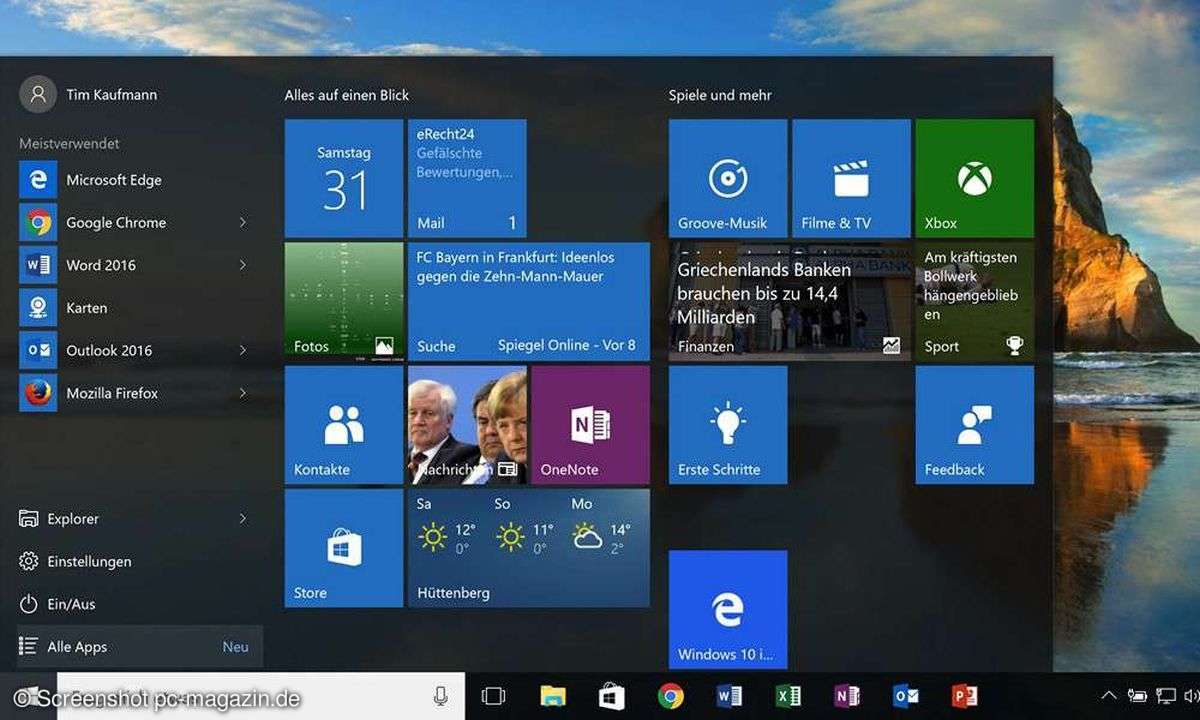Expand Mozilla Firefox jump list arrow

coord(243,393)
